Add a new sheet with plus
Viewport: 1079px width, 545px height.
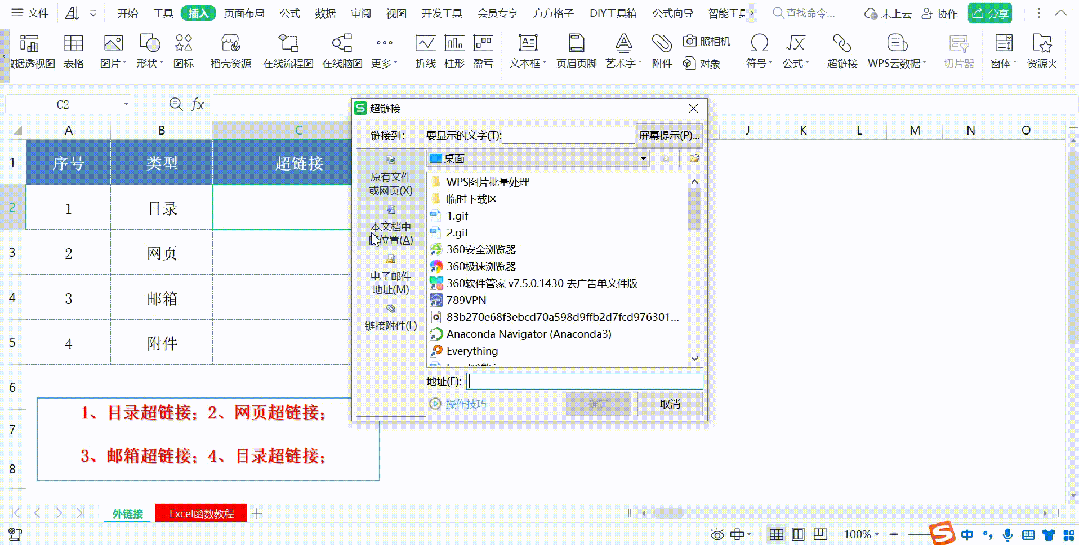pyautogui.click(x=257, y=513)
